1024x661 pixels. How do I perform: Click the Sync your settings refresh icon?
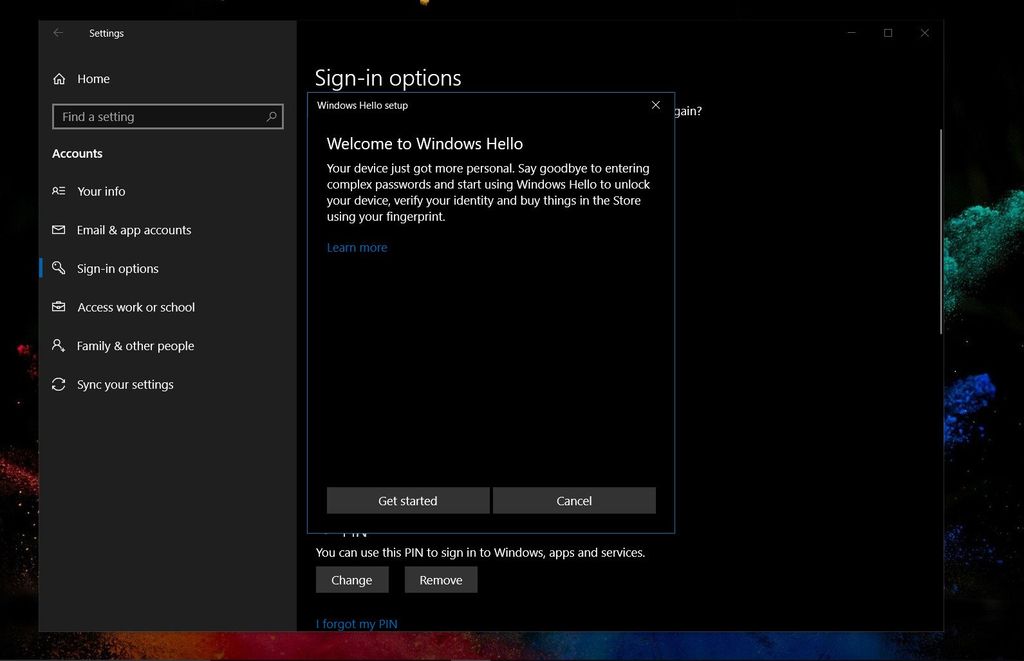tap(60, 384)
